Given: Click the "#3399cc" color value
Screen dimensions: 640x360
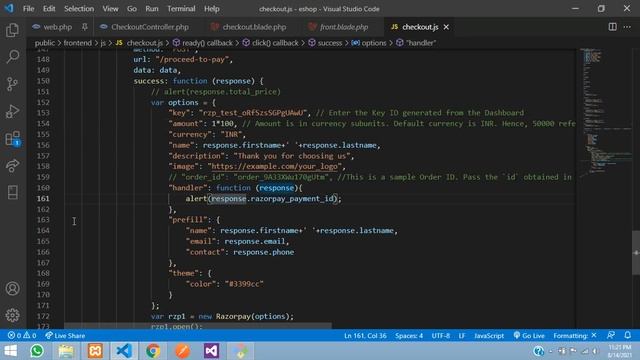Looking at the screenshot, I should click(244, 284).
